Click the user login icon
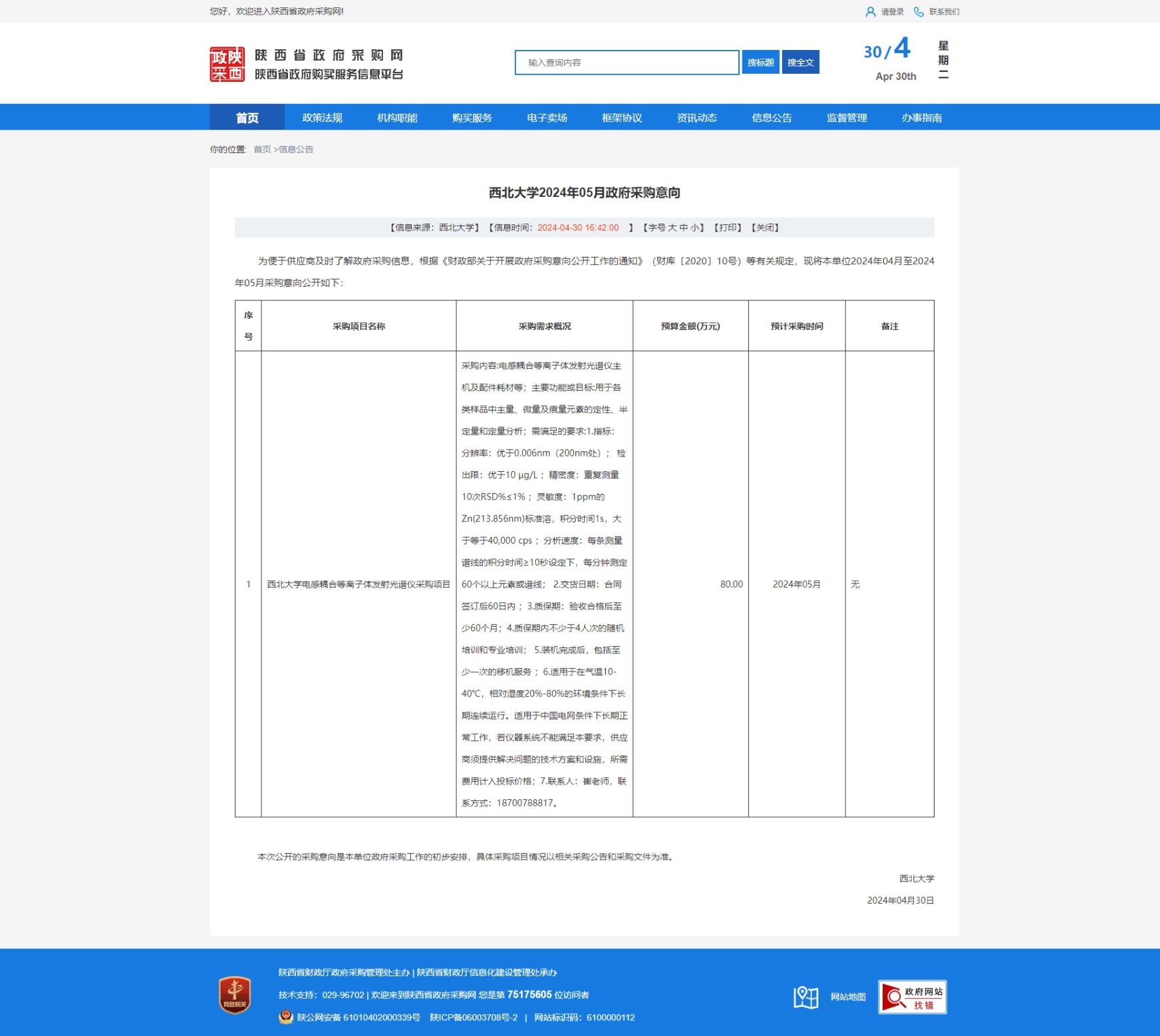1160x1036 pixels. coord(870,12)
